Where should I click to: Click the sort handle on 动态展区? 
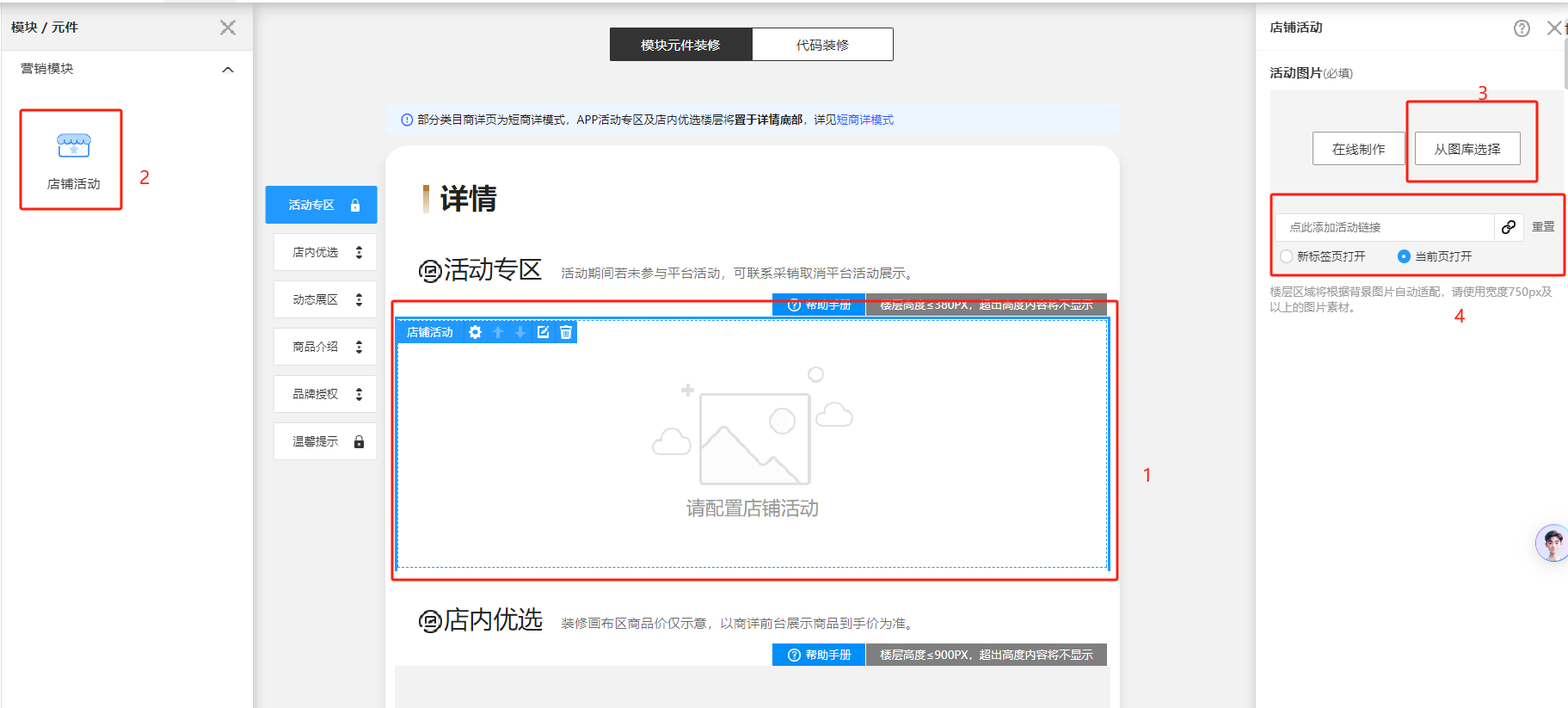359,299
